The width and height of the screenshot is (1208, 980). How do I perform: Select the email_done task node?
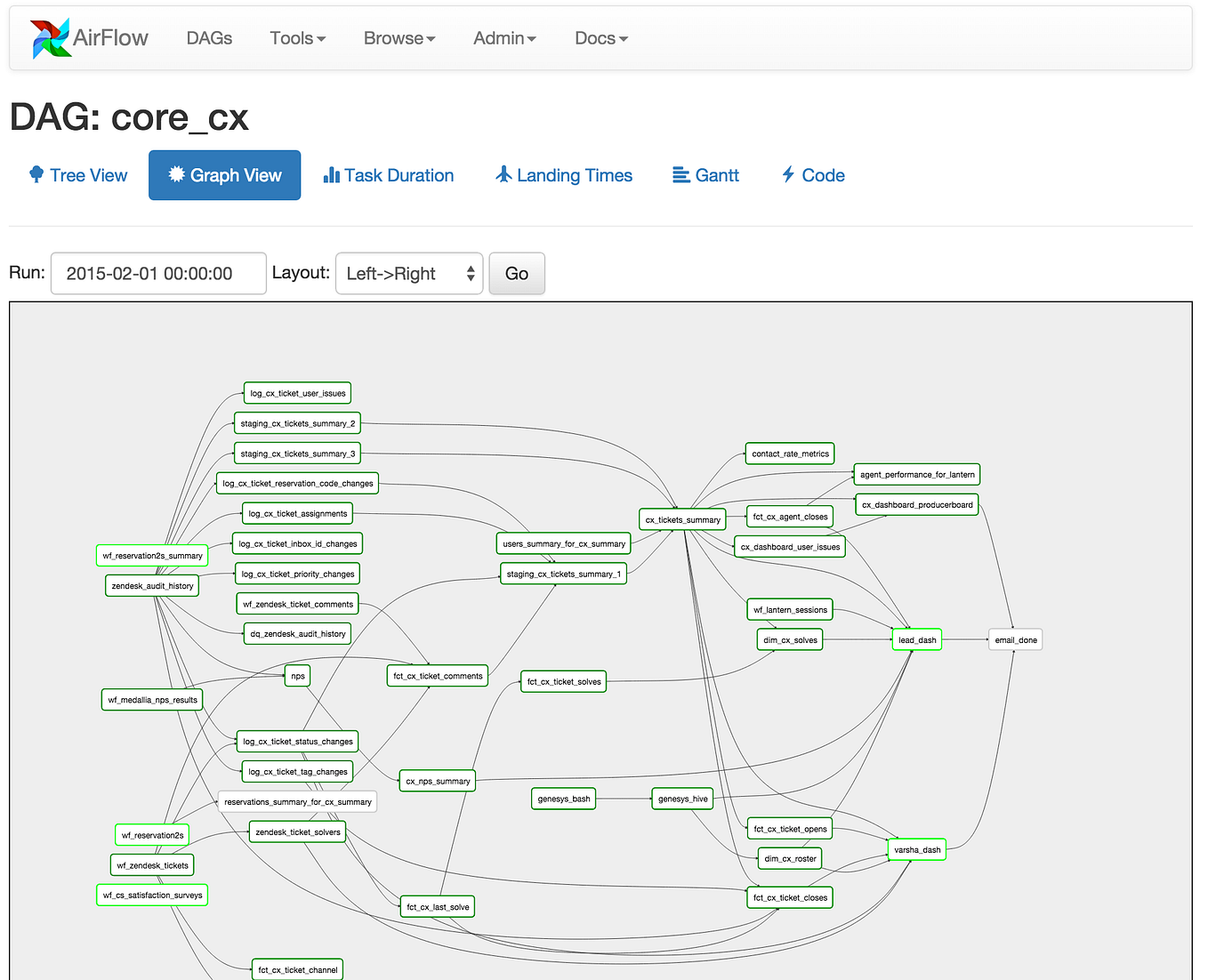(1014, 639)
